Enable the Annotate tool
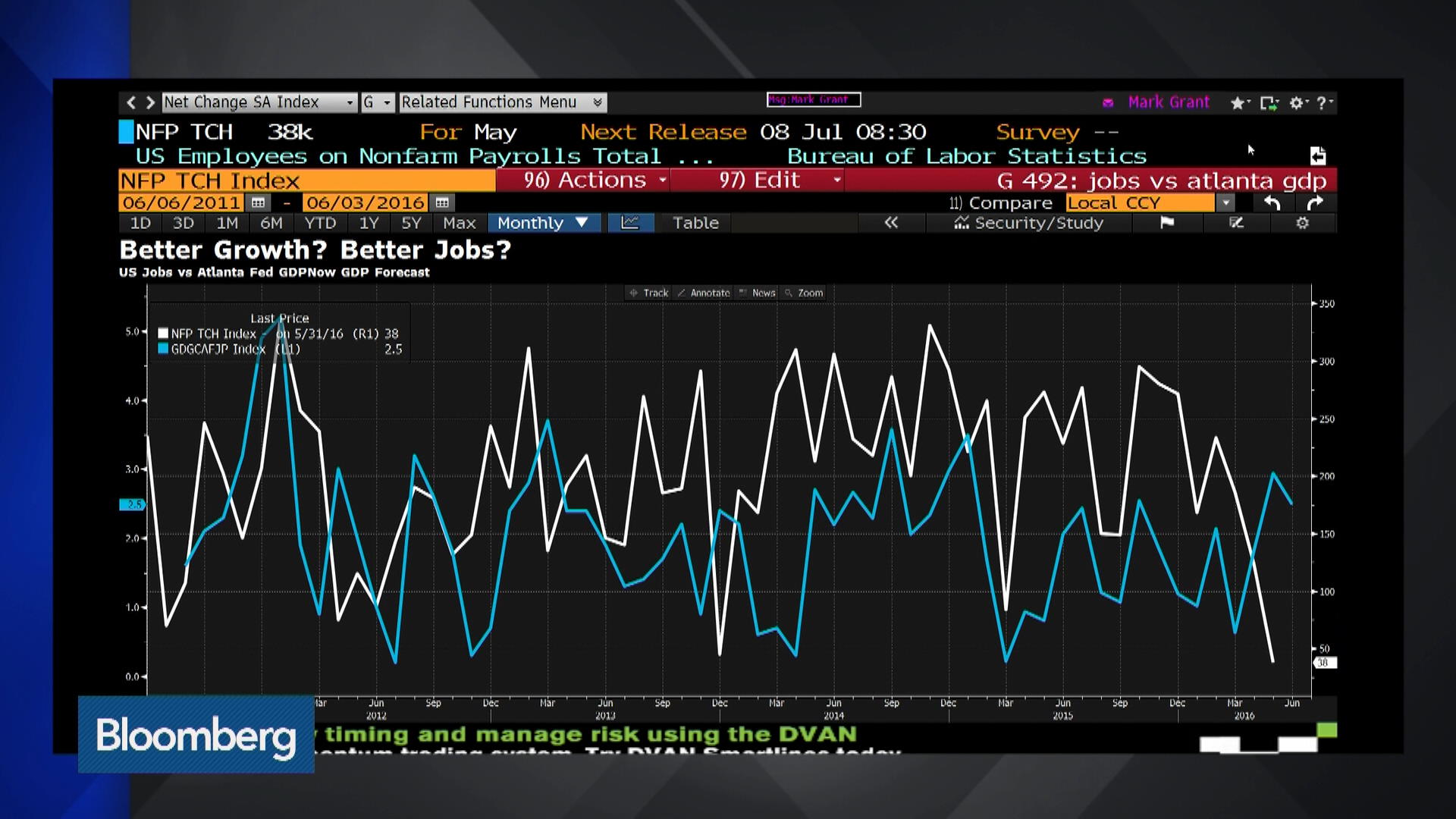The width and height of the screenshot is (1456, 819). pyautogui.click(x=703, y=293)
